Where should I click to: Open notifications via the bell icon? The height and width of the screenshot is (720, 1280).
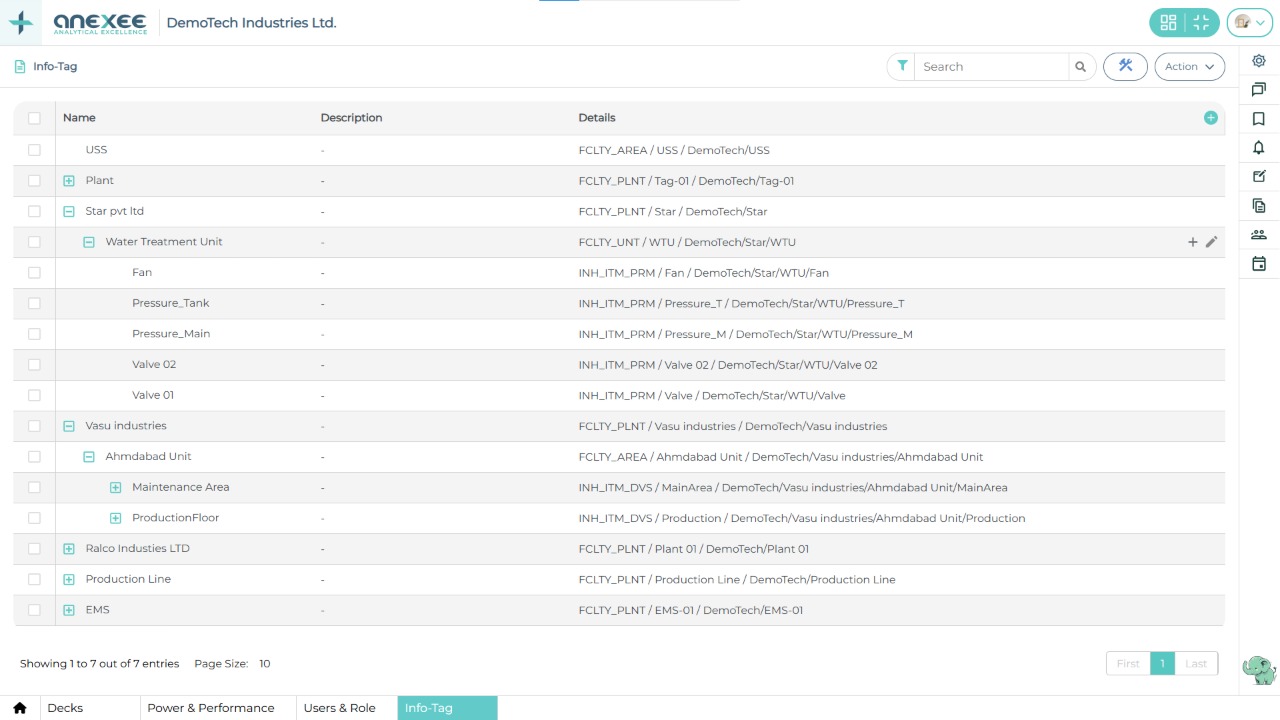coord(1259,148)
